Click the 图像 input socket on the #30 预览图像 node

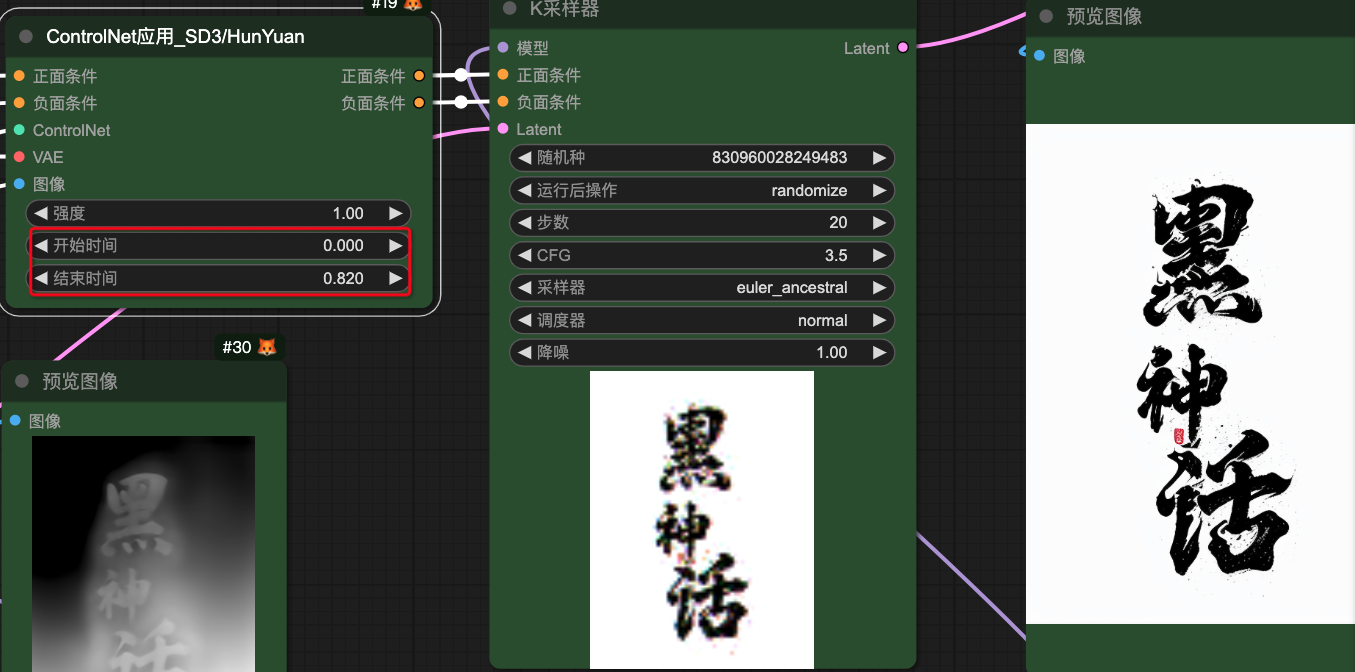(15, 421)
